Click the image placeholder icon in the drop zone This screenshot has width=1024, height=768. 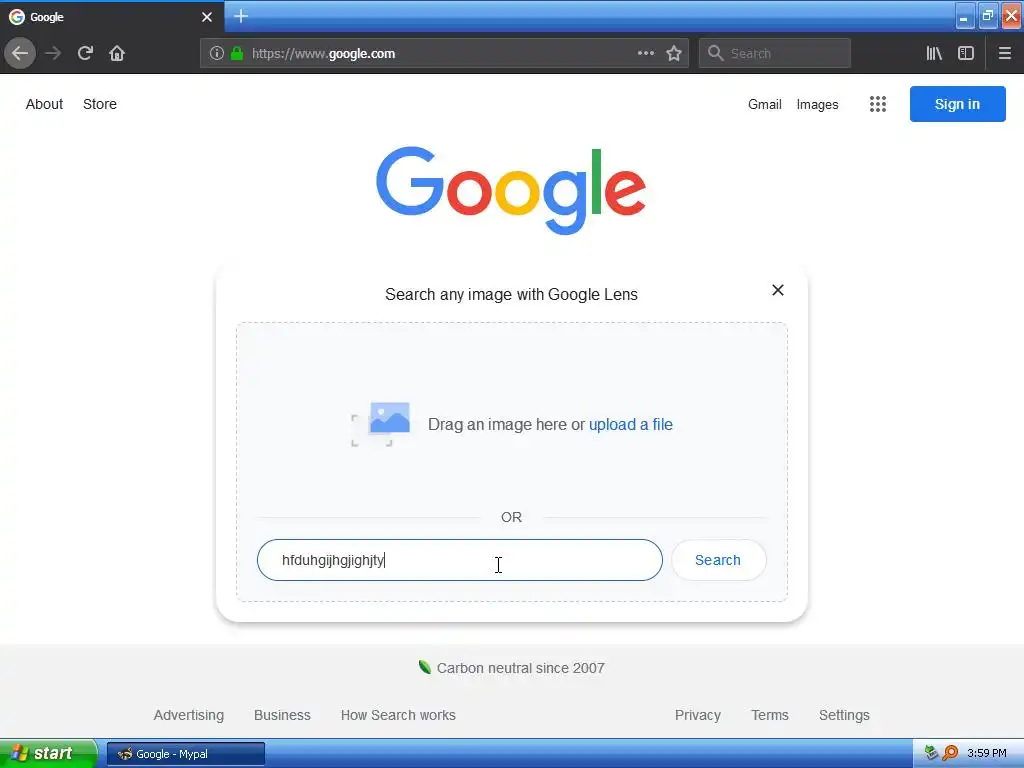tap(381, 424)
